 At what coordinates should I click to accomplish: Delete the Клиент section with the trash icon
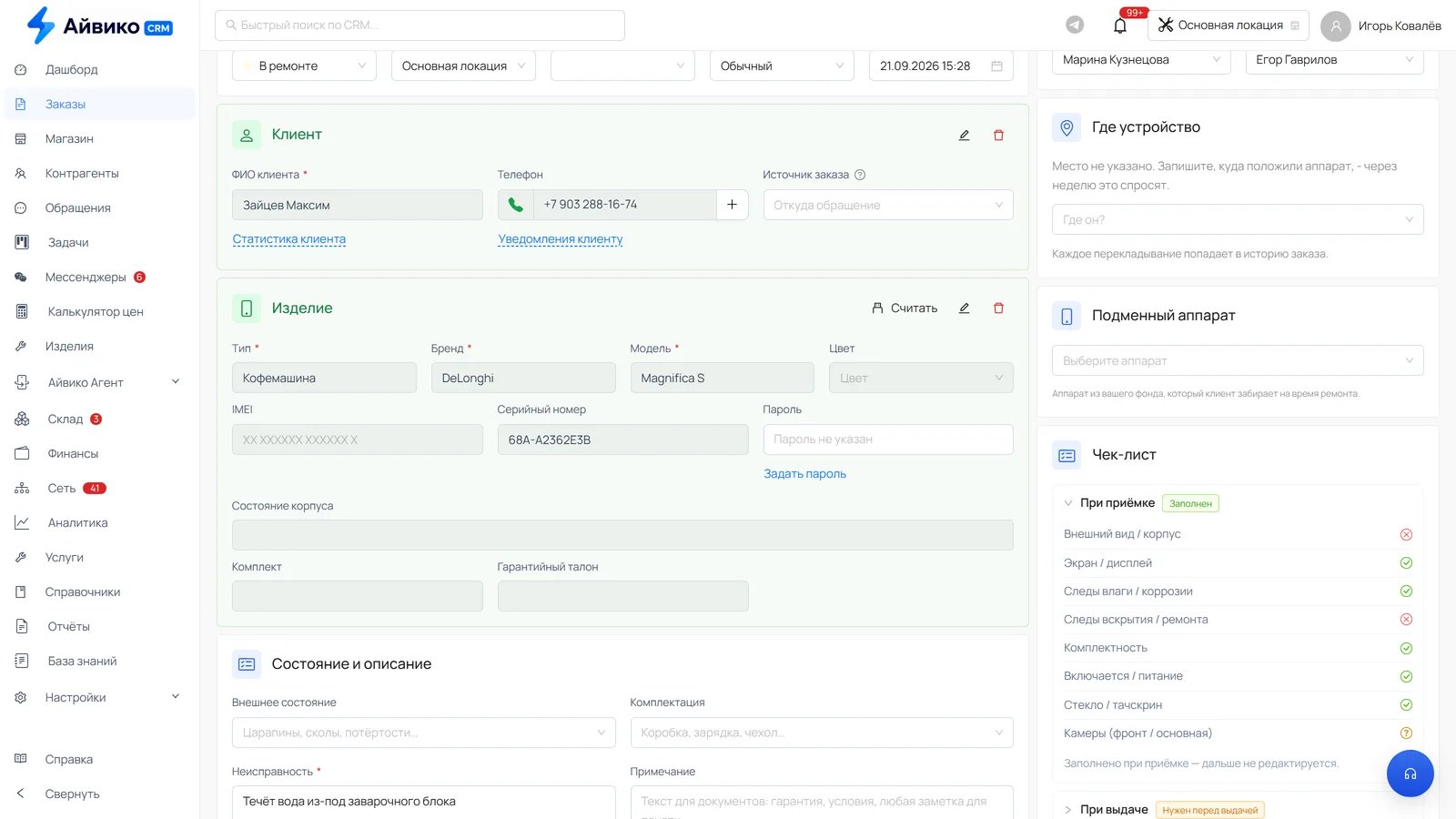998,135
